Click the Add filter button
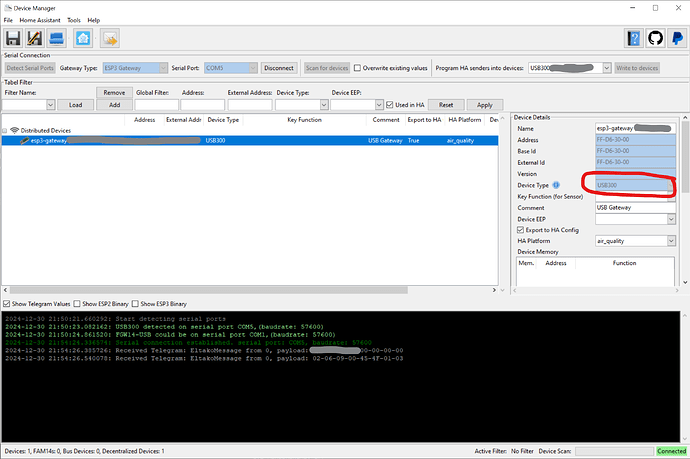Viewport: 690px width, 459px height. (x=114, y=105)
